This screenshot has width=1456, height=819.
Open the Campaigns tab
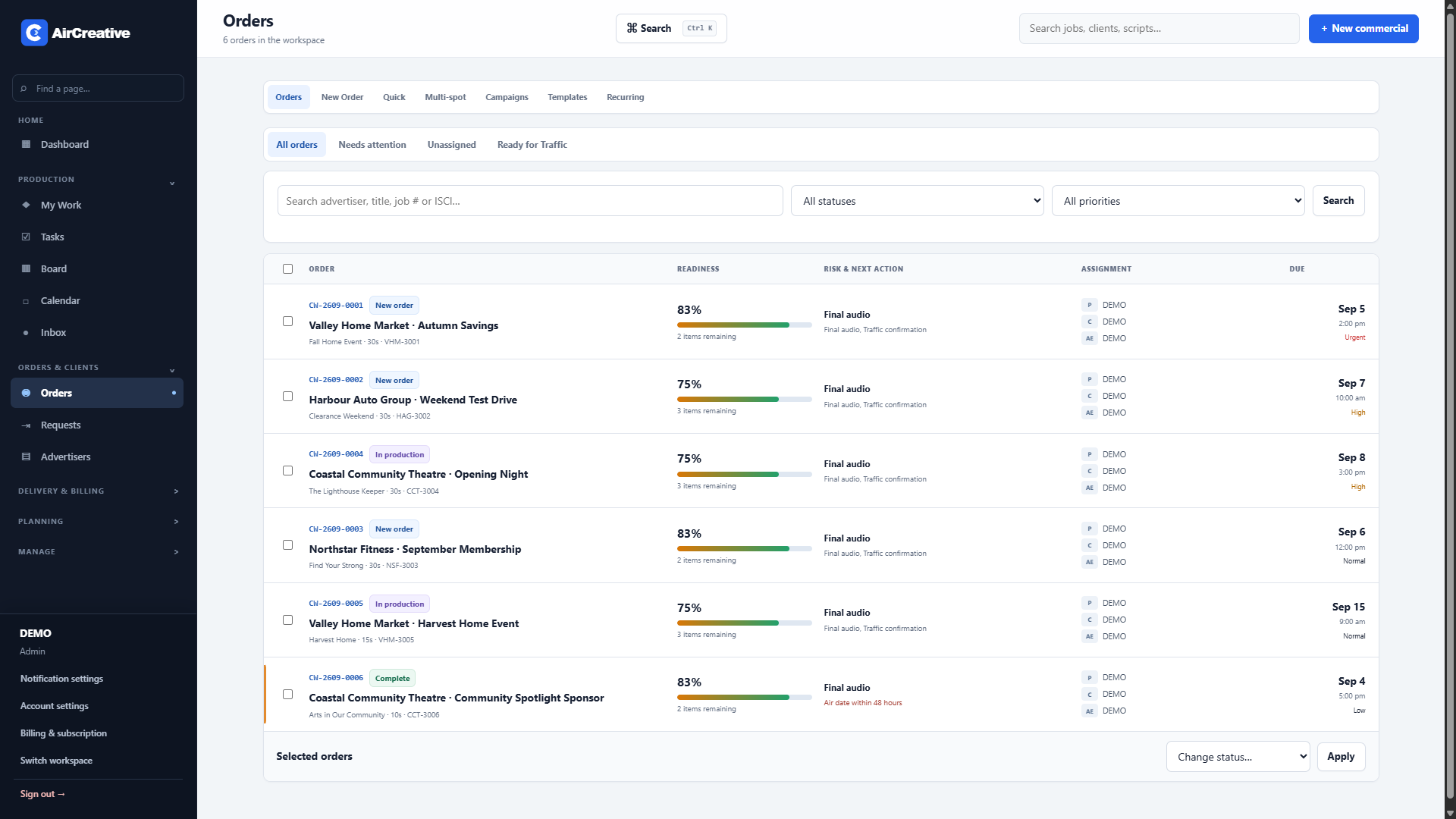tap(507, 97)
